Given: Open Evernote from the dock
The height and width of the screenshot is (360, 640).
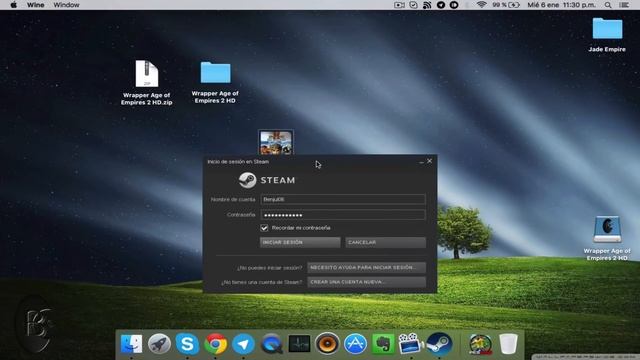Looking at the screenshot, I should (383, 344).
